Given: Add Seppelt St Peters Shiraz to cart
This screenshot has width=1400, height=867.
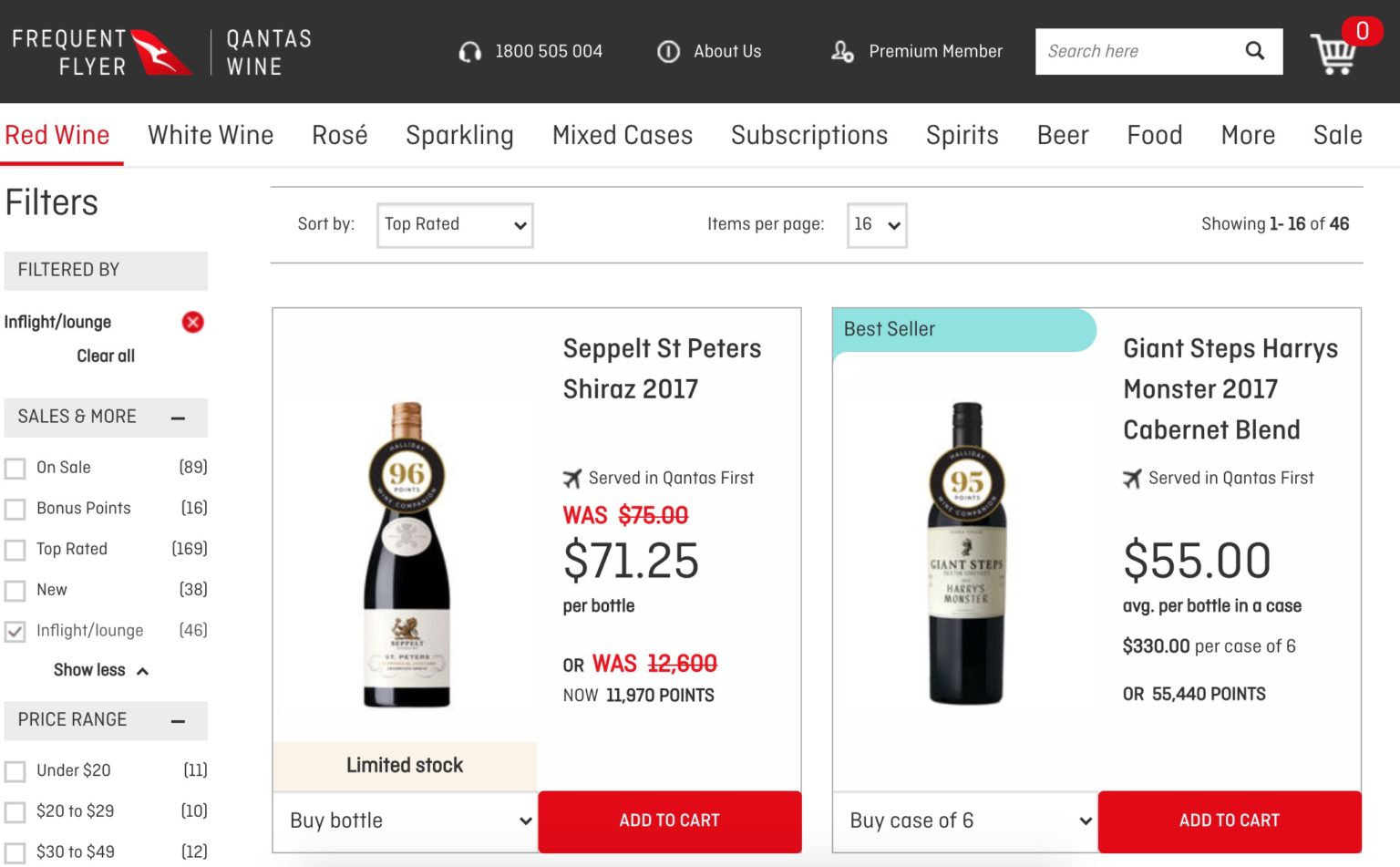Looking at the screenshot, I should [x=669, y=821].
